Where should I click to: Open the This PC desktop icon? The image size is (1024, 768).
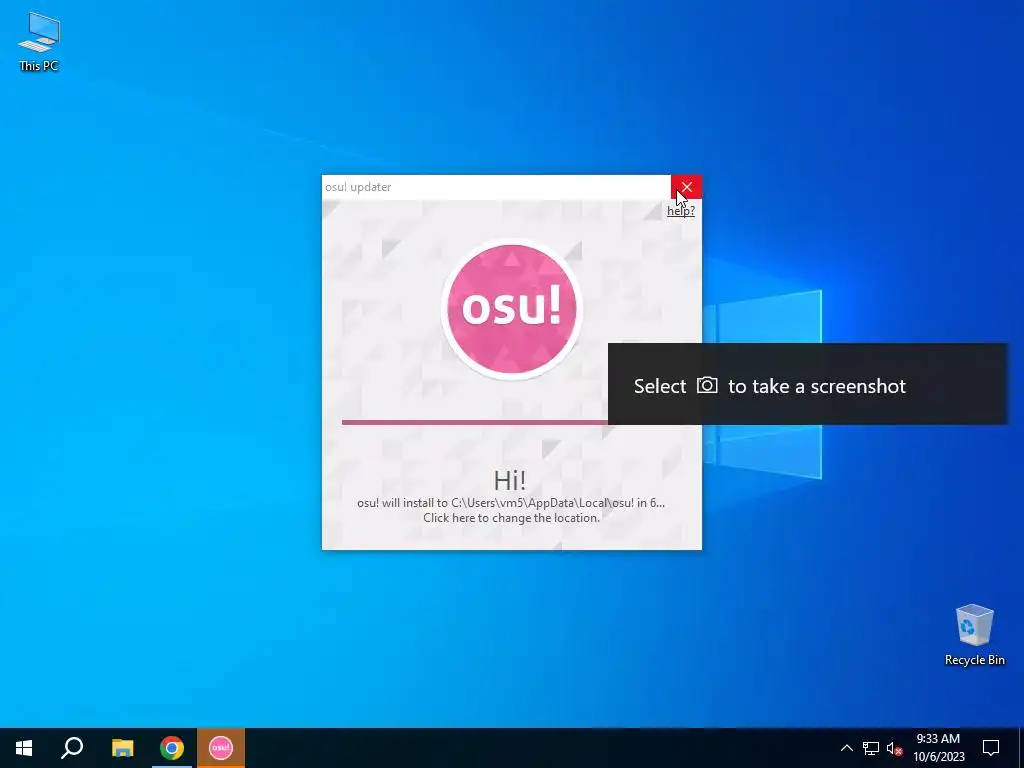[39, 41]
